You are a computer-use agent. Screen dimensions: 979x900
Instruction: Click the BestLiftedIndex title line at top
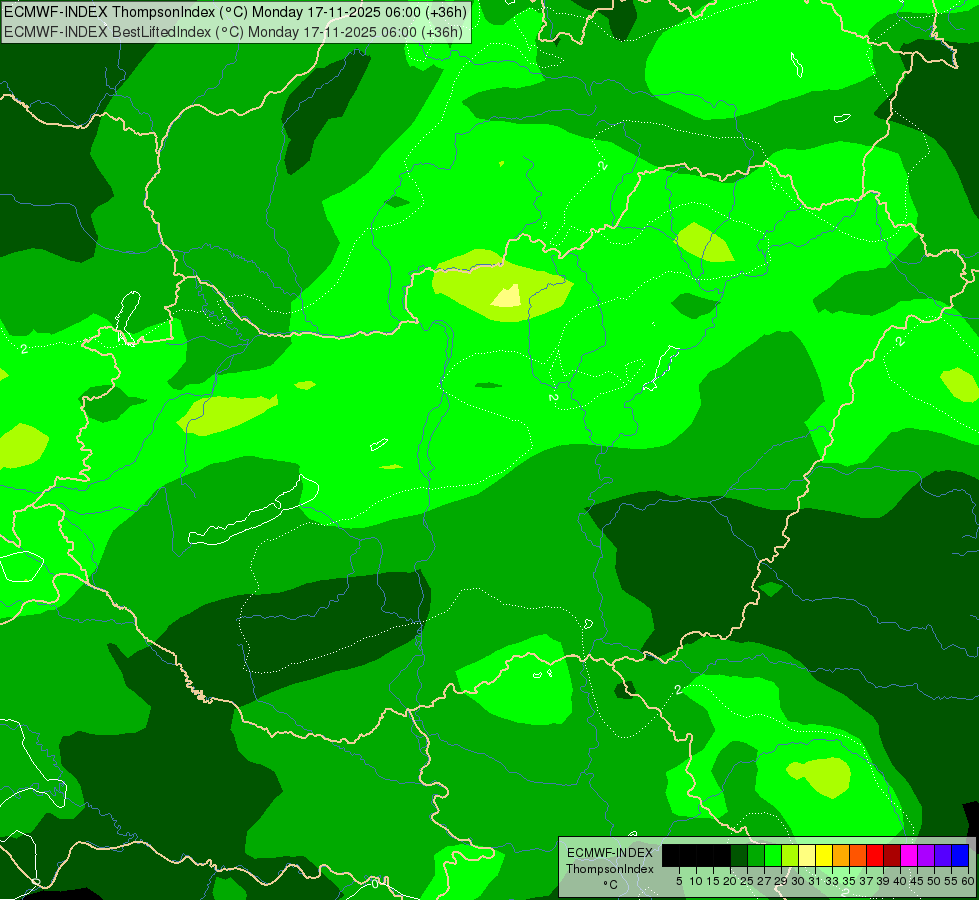pos(234,32)
